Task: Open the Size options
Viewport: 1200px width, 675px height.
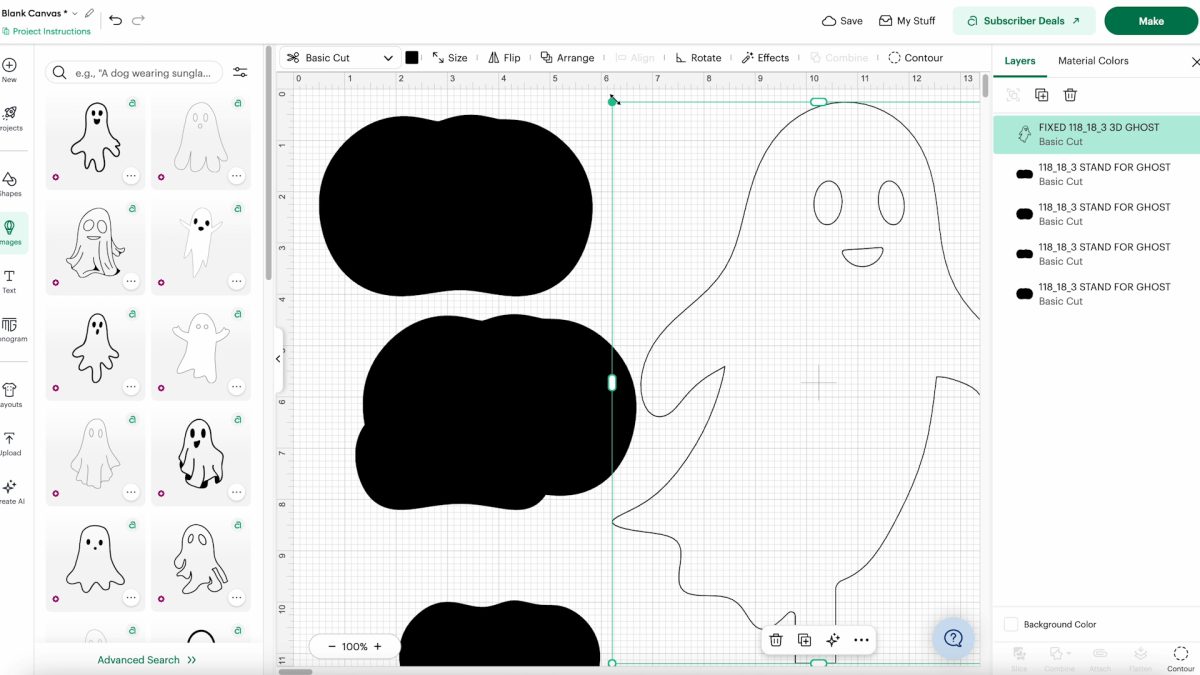Action: 449,58
